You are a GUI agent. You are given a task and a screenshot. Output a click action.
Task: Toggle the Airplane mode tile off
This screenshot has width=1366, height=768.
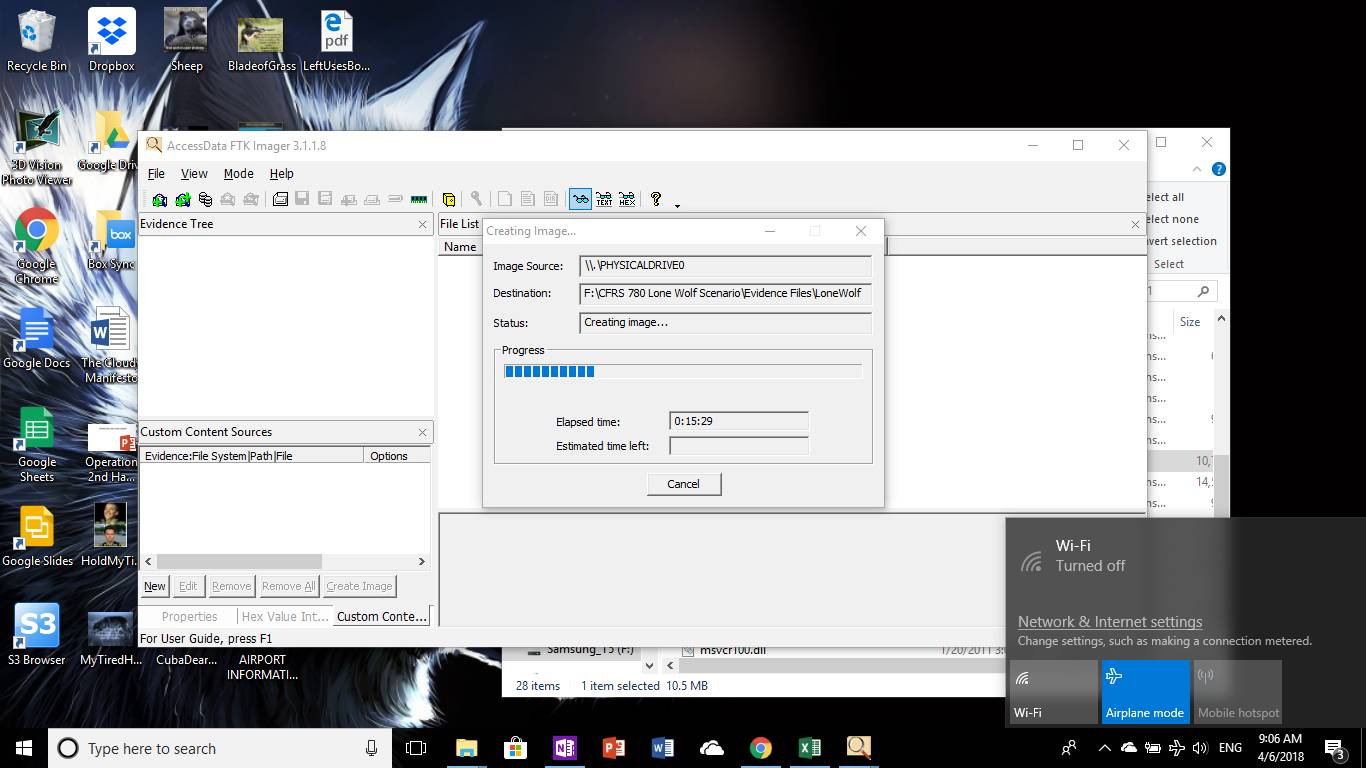click(x=1145, y=691)
